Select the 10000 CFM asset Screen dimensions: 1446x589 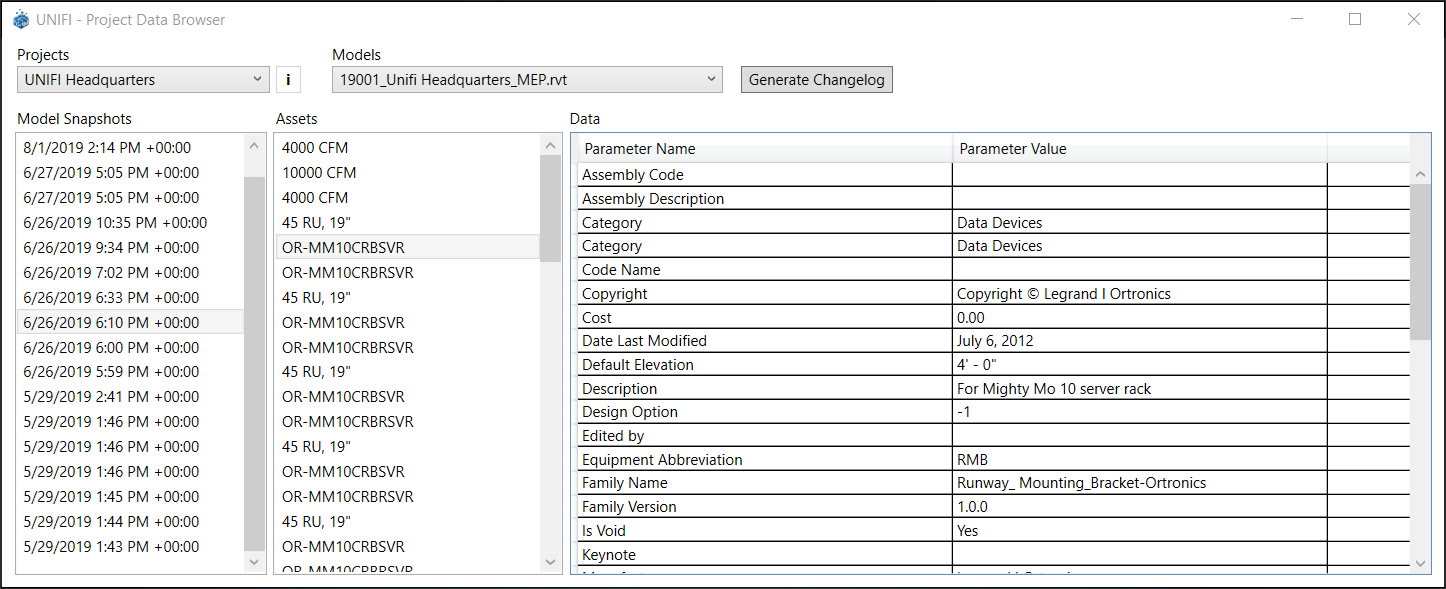click(x=319, y=173)
